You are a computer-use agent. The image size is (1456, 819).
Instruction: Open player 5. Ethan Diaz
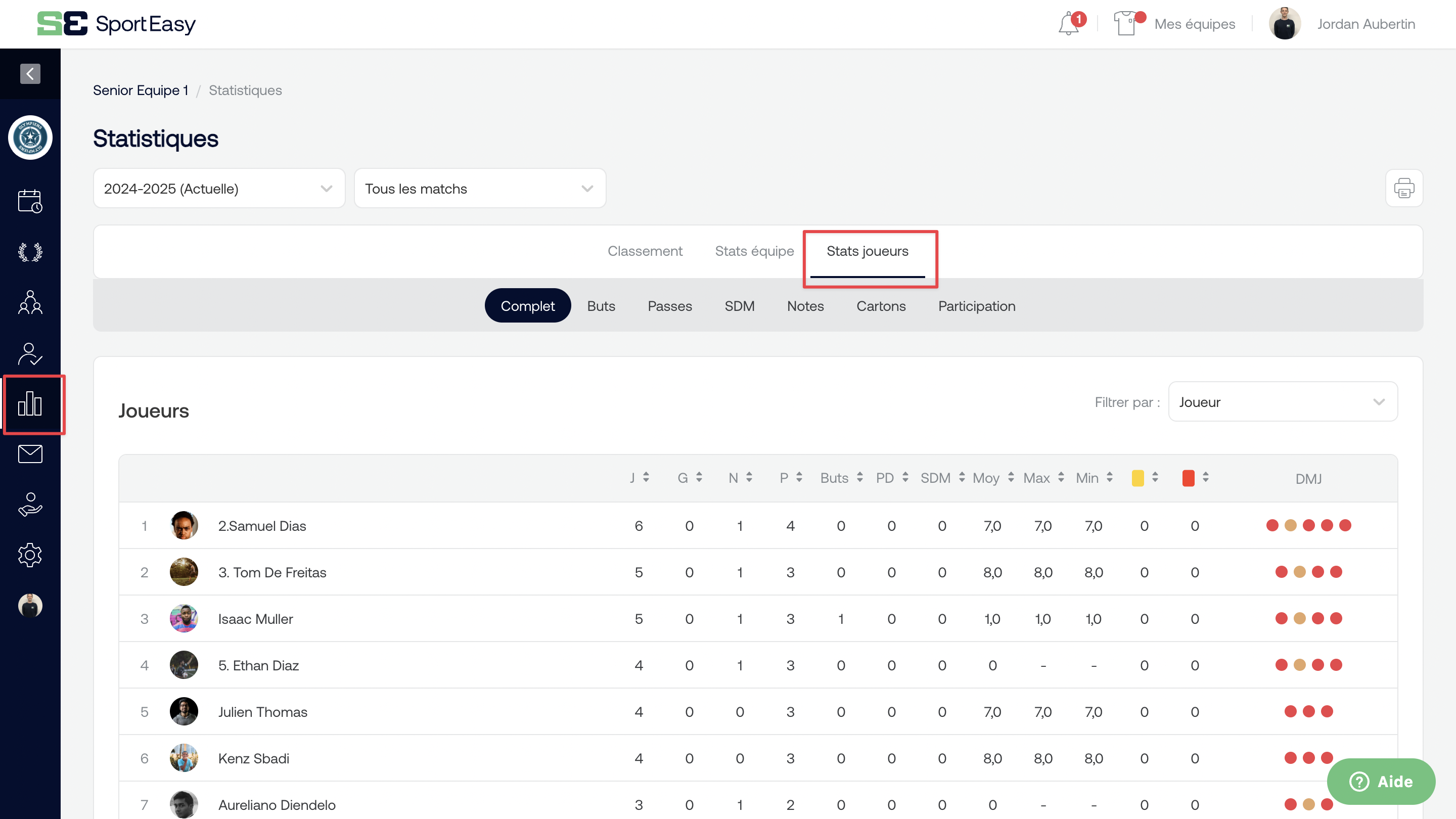[258, 665]
